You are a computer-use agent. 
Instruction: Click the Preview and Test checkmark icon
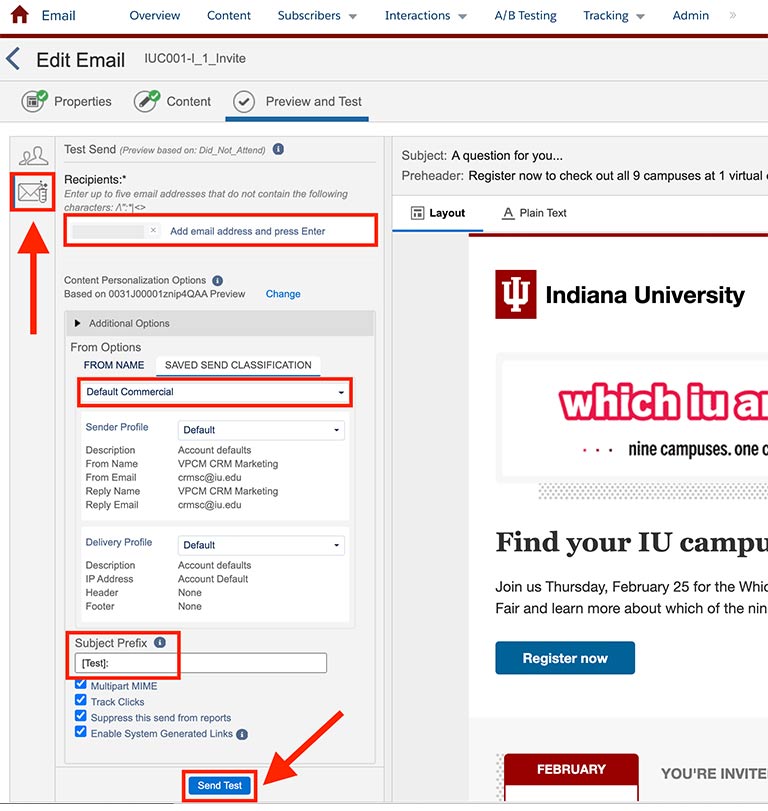(244, 101)
